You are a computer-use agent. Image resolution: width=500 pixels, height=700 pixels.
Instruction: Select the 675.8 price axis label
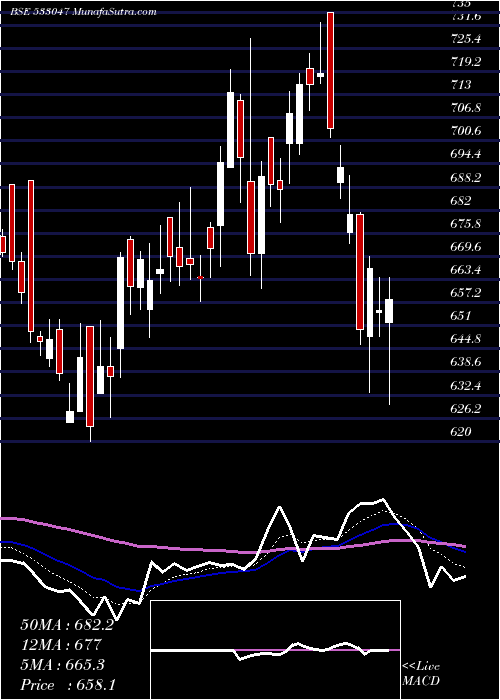466,224
